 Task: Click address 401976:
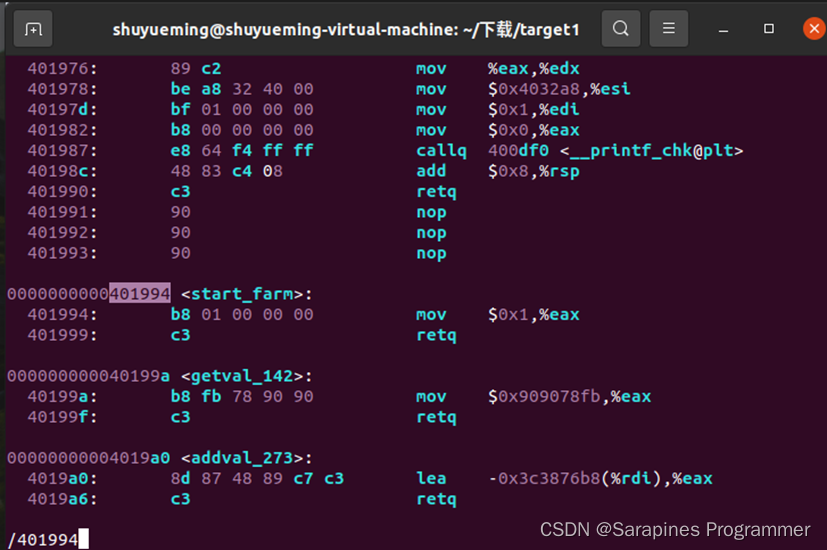(x=63, y=69)
